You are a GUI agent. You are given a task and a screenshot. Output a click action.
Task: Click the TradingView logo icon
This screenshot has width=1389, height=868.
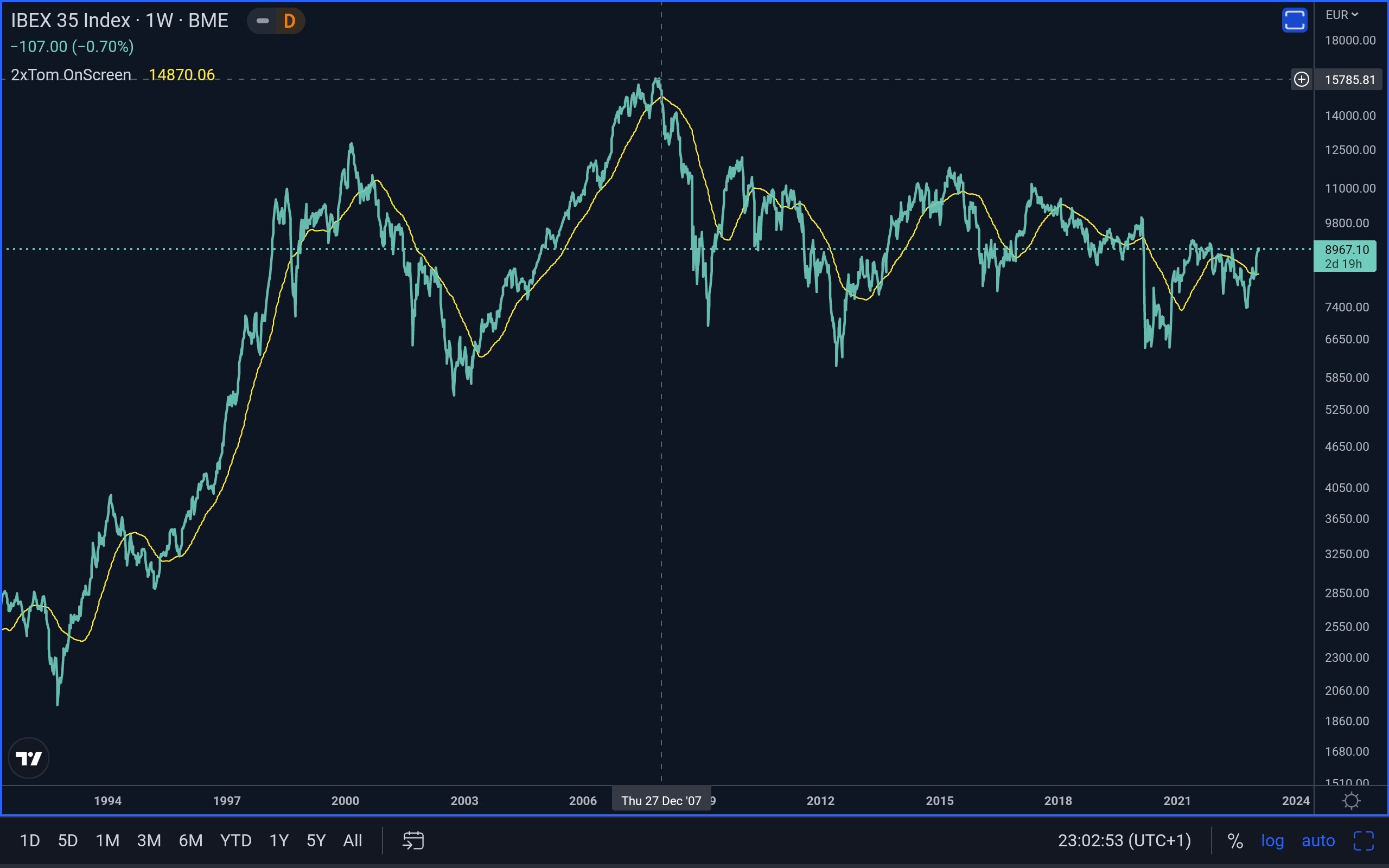click(29, 758)
